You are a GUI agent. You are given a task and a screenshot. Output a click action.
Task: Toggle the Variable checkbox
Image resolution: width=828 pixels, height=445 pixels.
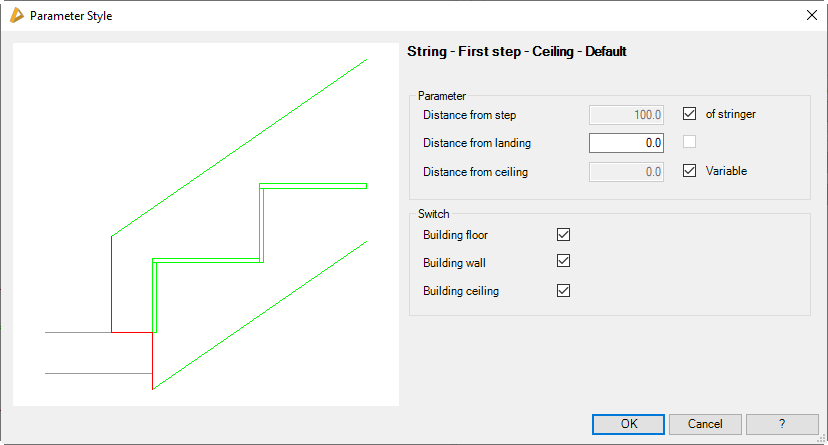[x=689, y=171]
